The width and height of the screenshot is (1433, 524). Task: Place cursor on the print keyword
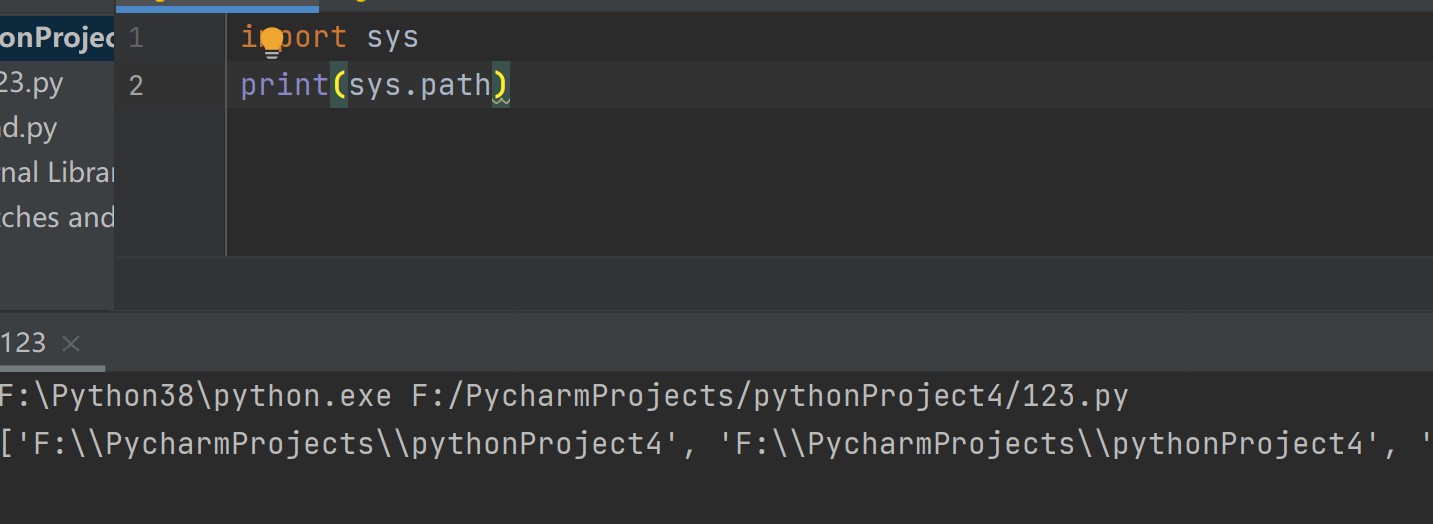pyautogui.click(x=284, y=85)
